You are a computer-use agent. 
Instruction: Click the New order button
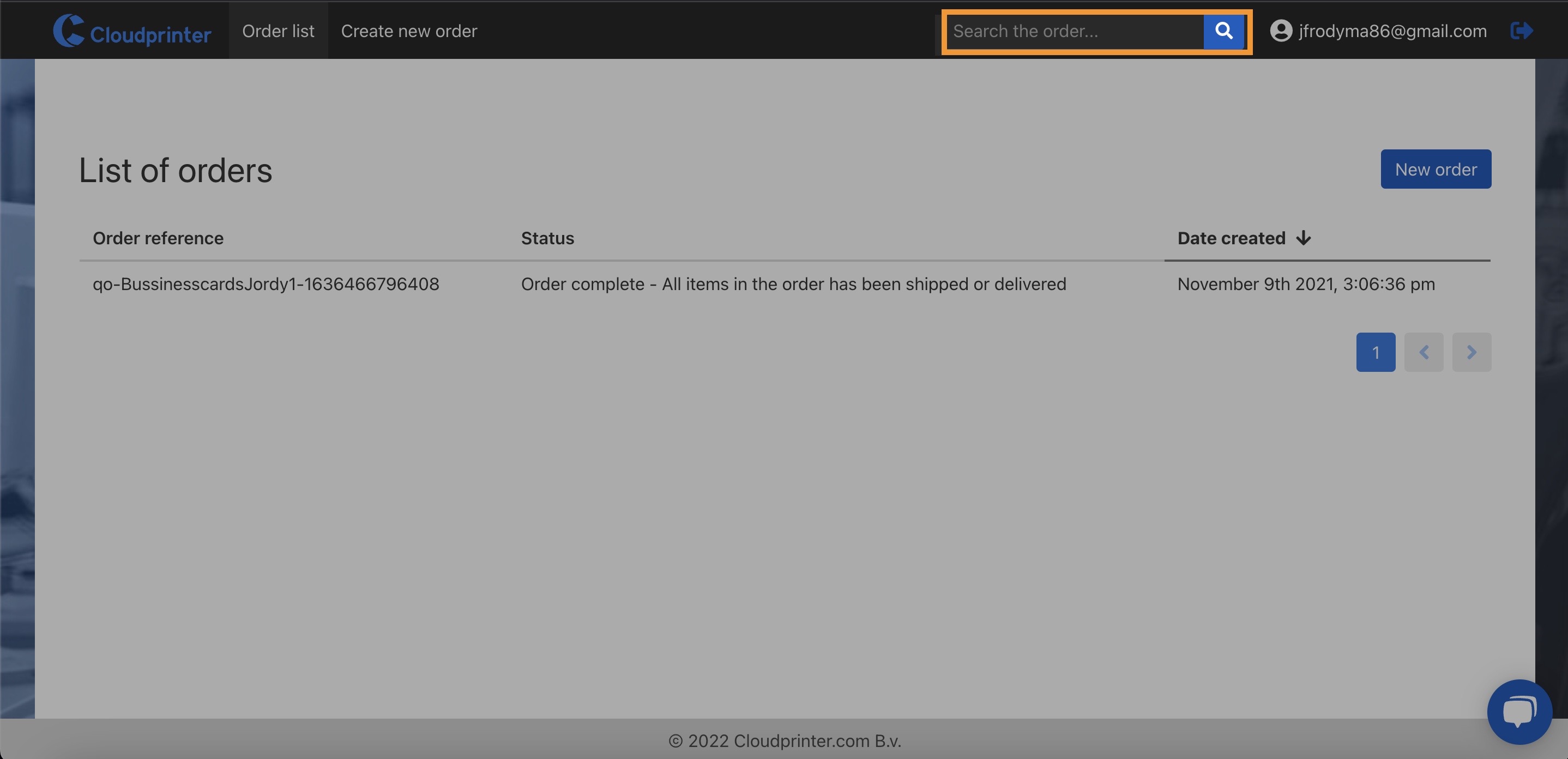pos(1436,169)
